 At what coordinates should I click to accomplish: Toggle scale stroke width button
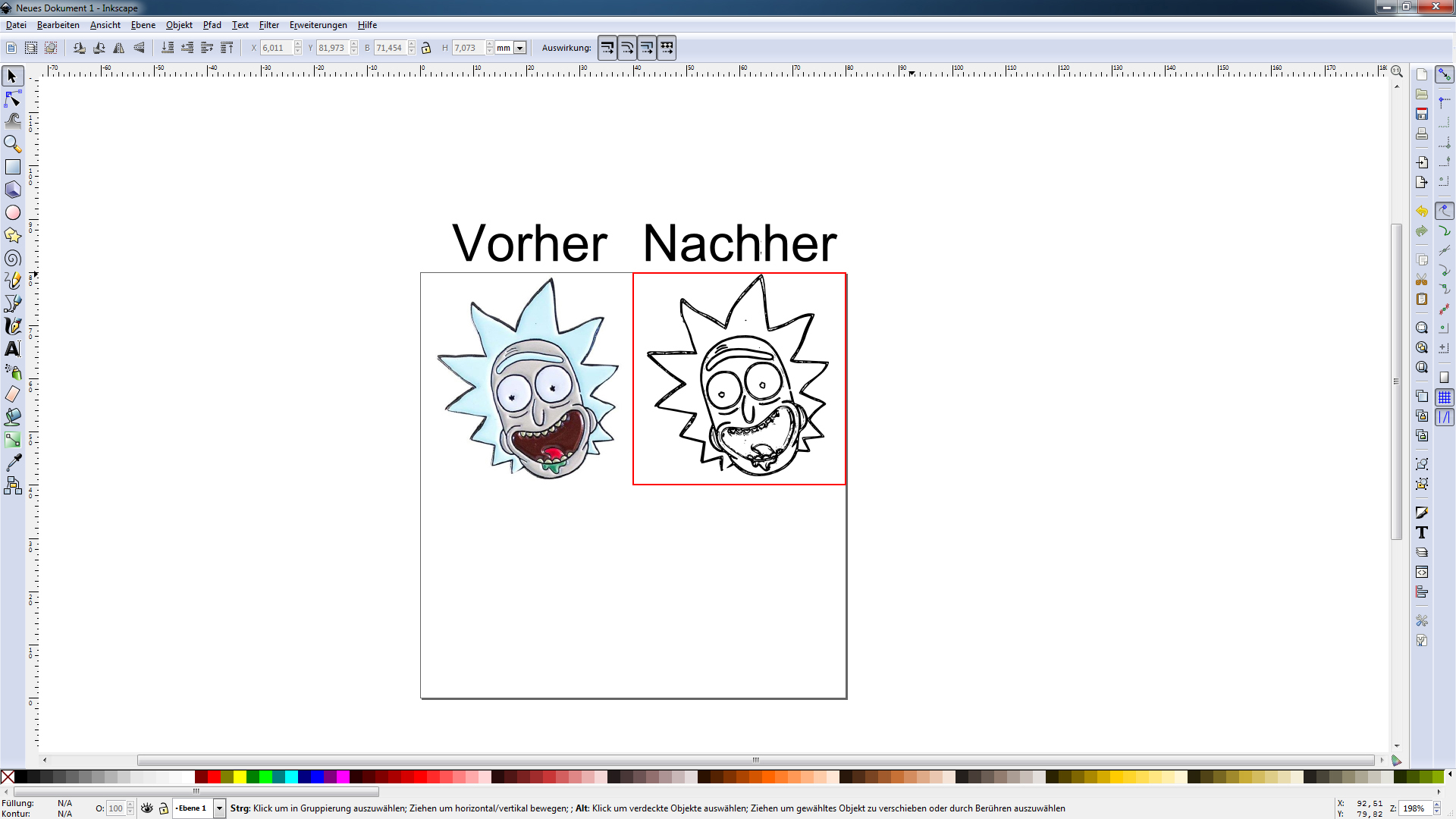click(x=607, y=48)
